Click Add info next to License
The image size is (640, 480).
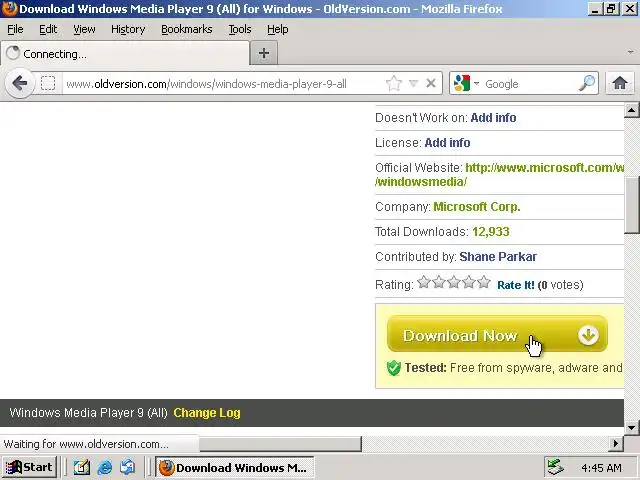447,143
